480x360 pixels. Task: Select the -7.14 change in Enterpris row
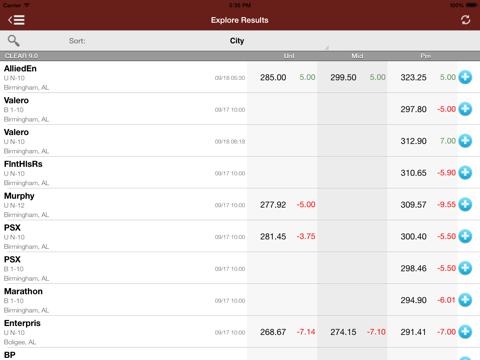tap(306, 332)
